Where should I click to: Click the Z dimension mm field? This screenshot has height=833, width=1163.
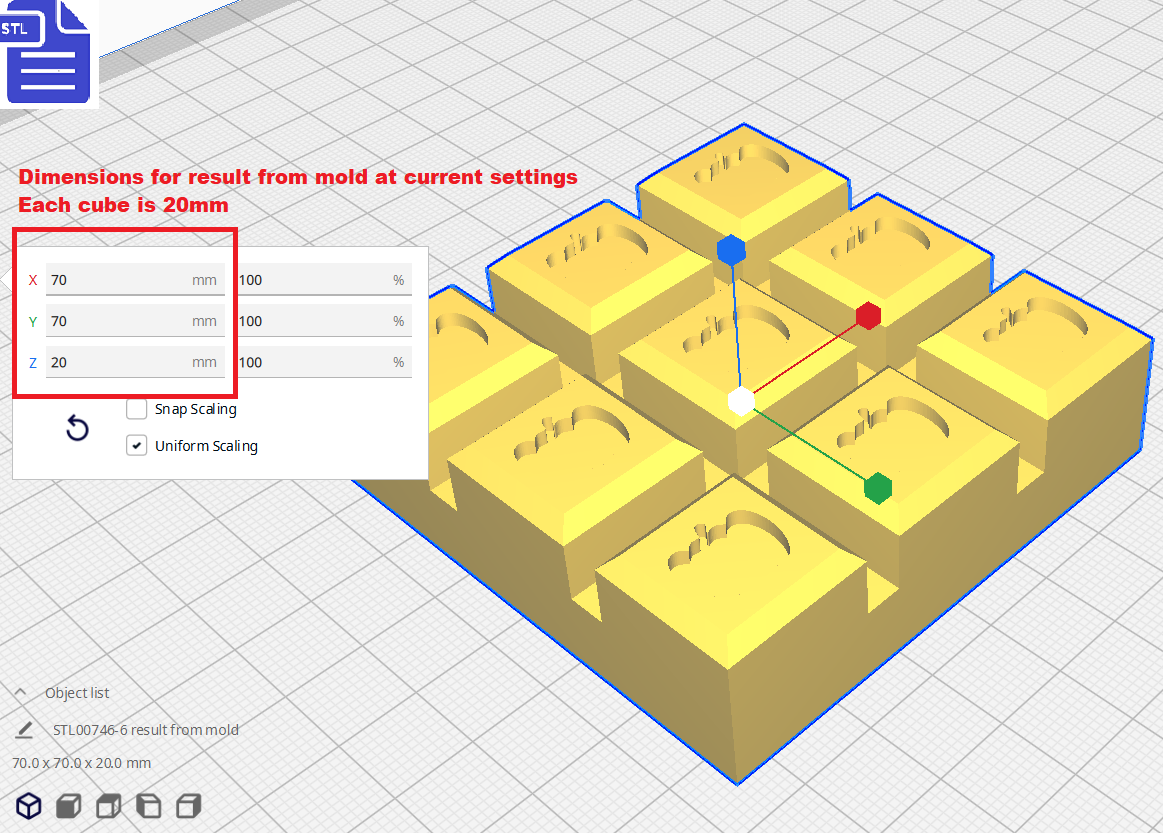click(x=135, y=363)
